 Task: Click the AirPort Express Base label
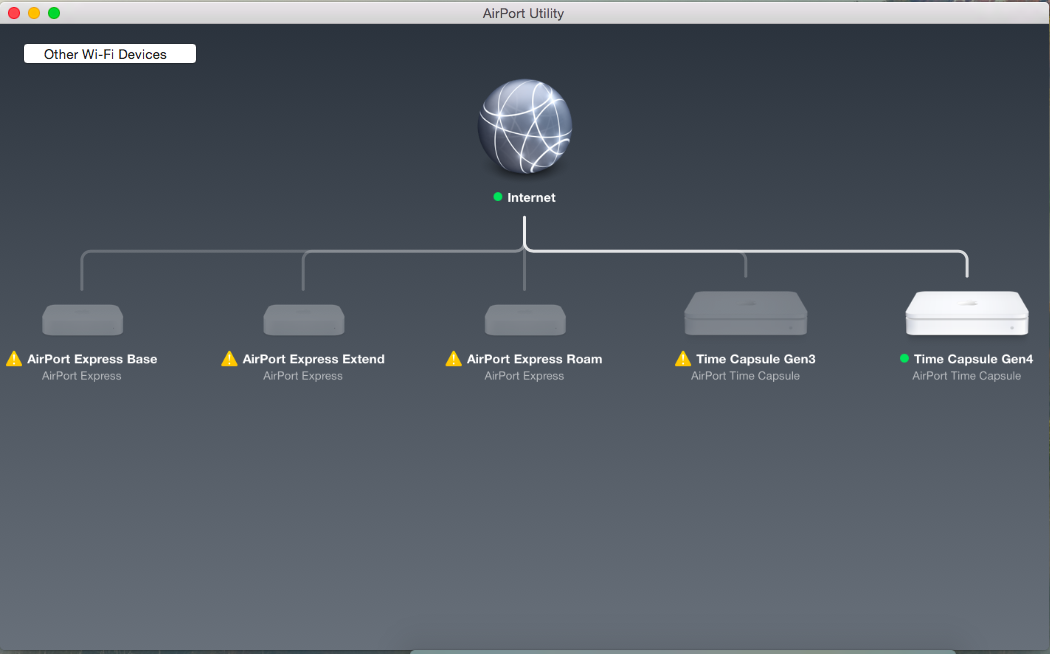92,359
